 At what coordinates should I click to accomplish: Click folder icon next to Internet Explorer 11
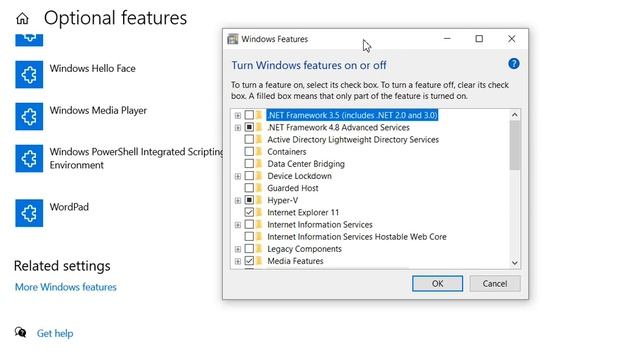tap(259, 212)
